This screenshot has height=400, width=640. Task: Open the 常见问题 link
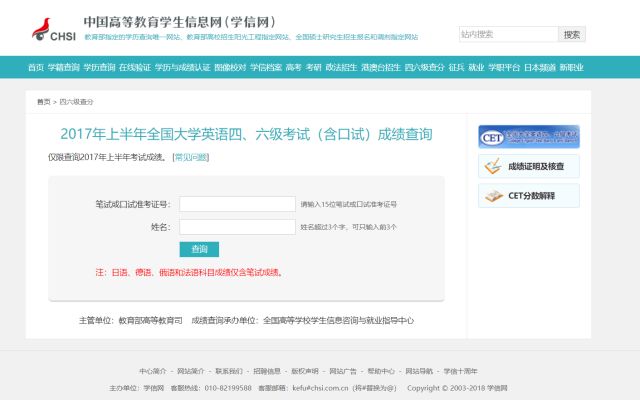pos(191,157)
